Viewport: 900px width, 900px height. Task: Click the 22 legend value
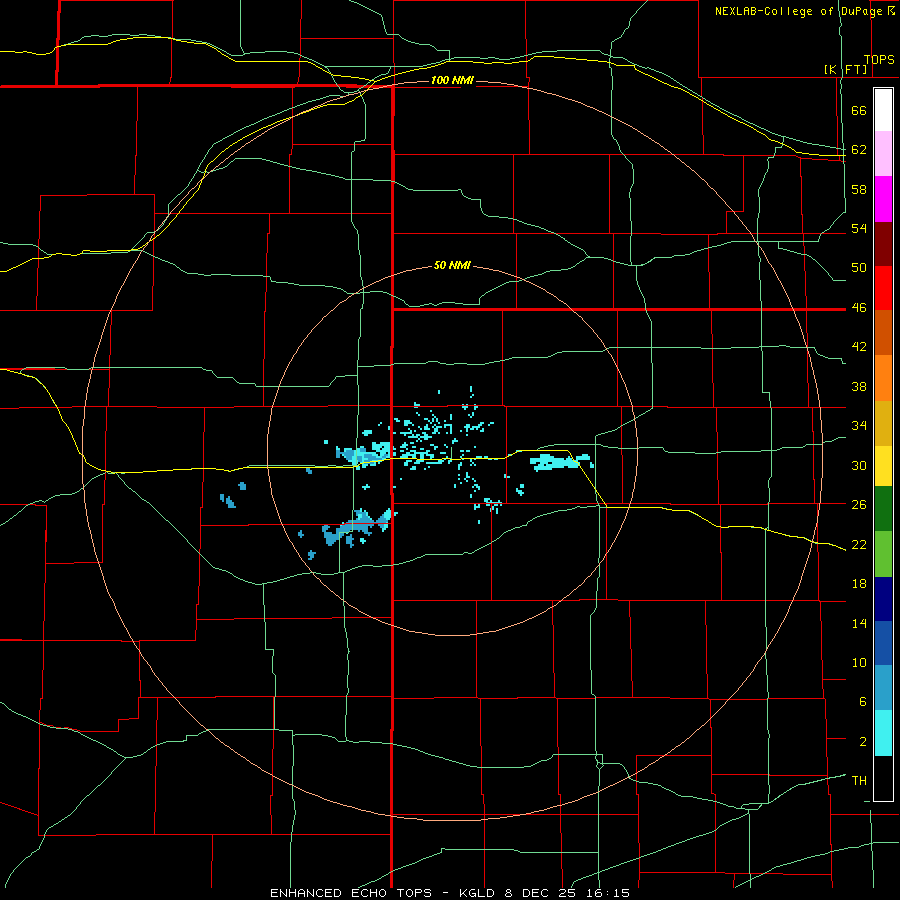click(859, 544)
